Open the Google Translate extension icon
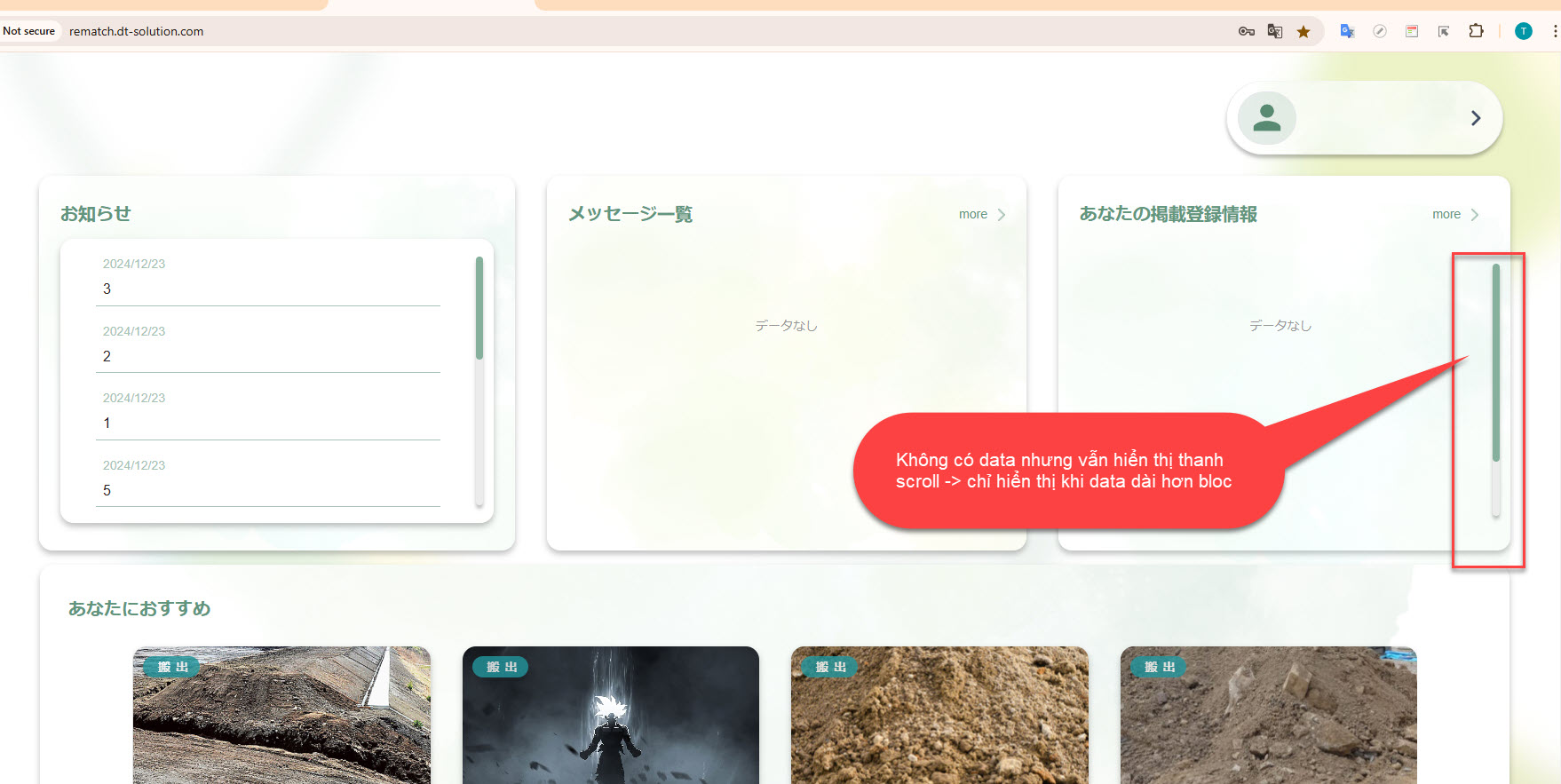This screenshot has width=1561, height=784. 1347,31
